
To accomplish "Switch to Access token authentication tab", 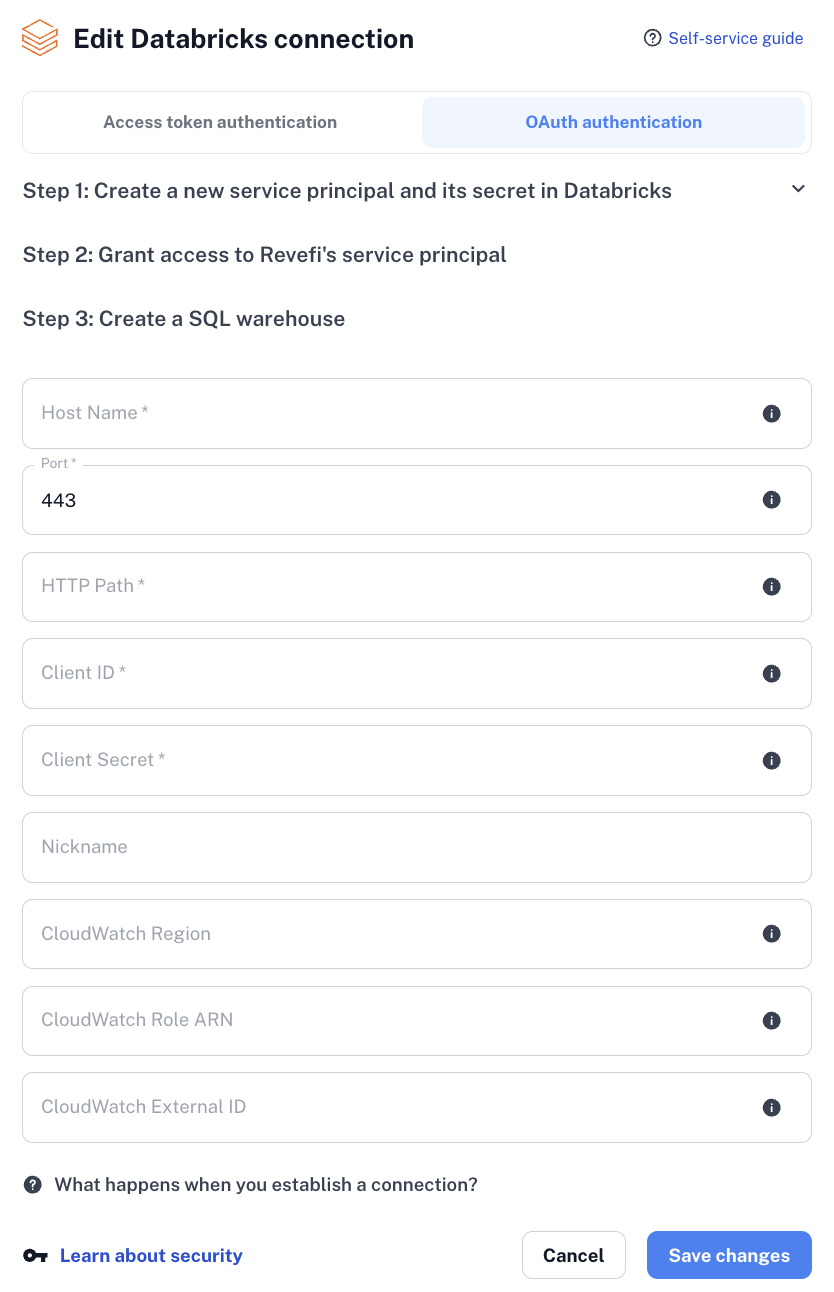I will coord(220,123).
